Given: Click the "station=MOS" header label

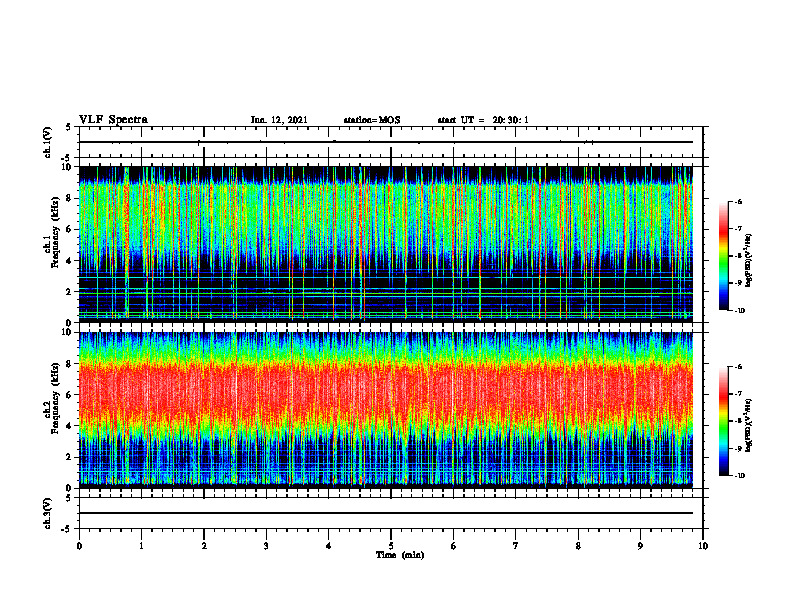Looking at the screenshot, I should (372, 120).
